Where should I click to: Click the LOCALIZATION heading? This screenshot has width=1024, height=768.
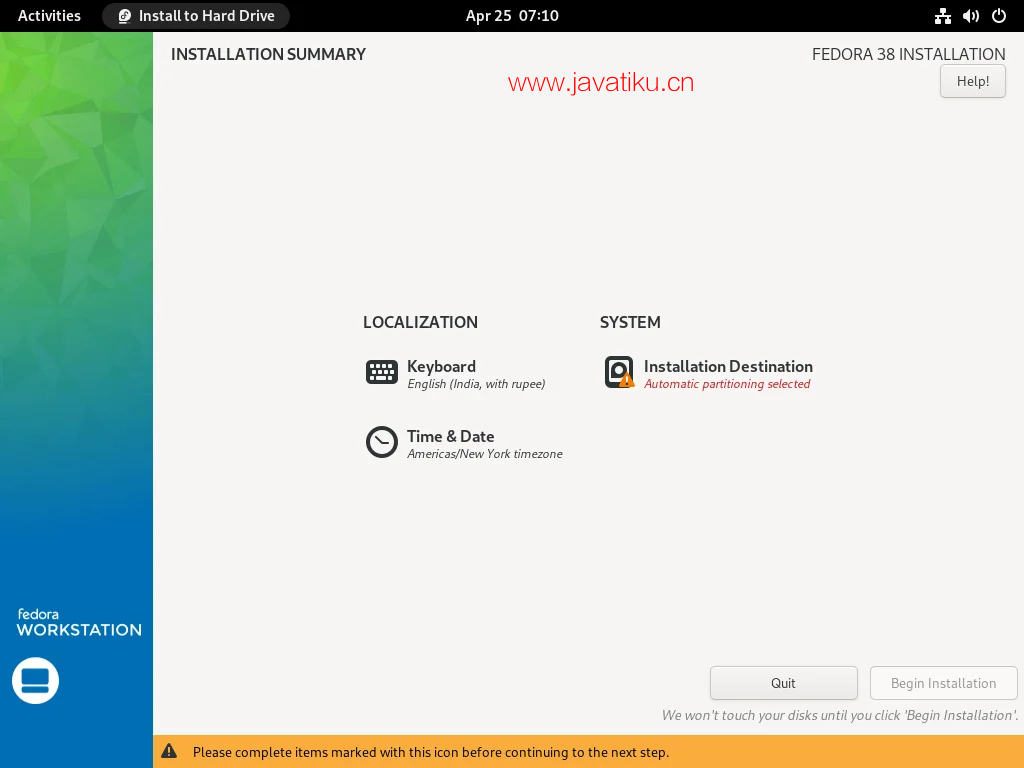click(x=420, y=322)
